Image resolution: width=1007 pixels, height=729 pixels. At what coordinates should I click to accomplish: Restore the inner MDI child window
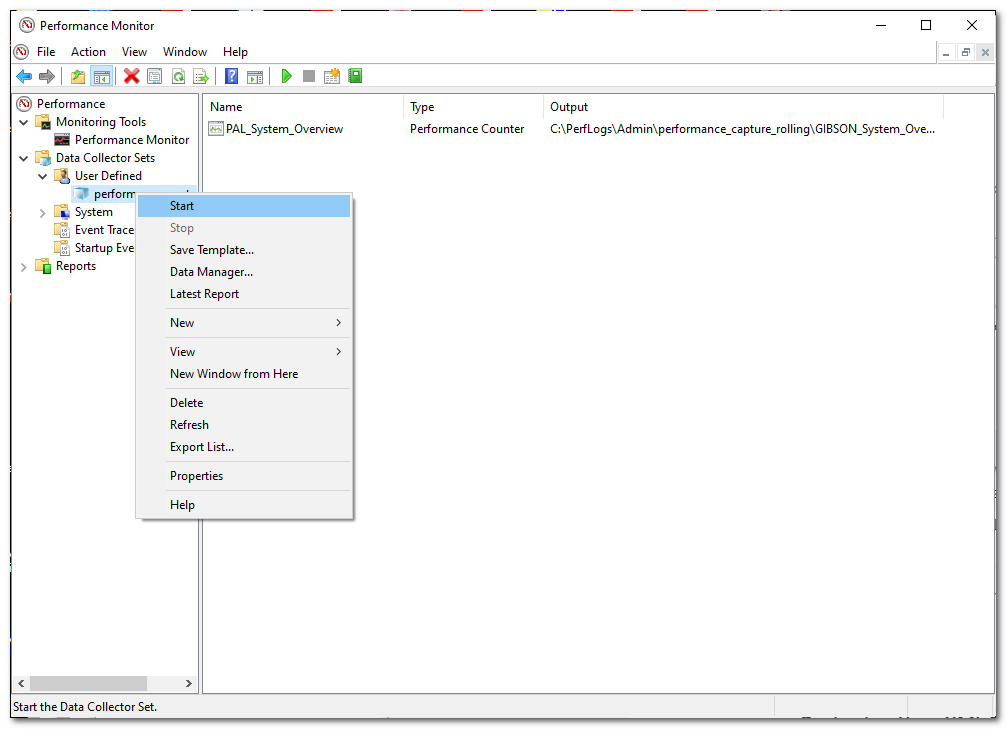(x=965, y=52)
